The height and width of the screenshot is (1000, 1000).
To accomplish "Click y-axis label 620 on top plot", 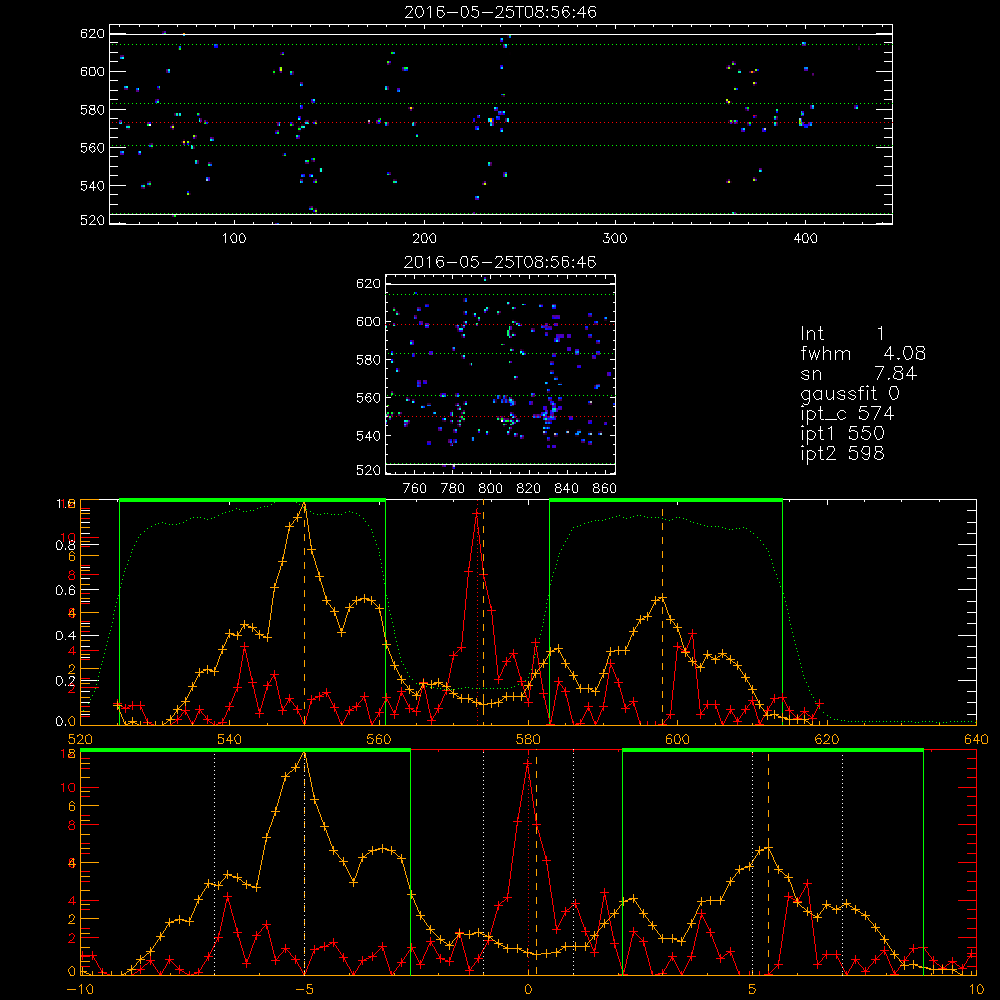I will [x=92, y=33].
